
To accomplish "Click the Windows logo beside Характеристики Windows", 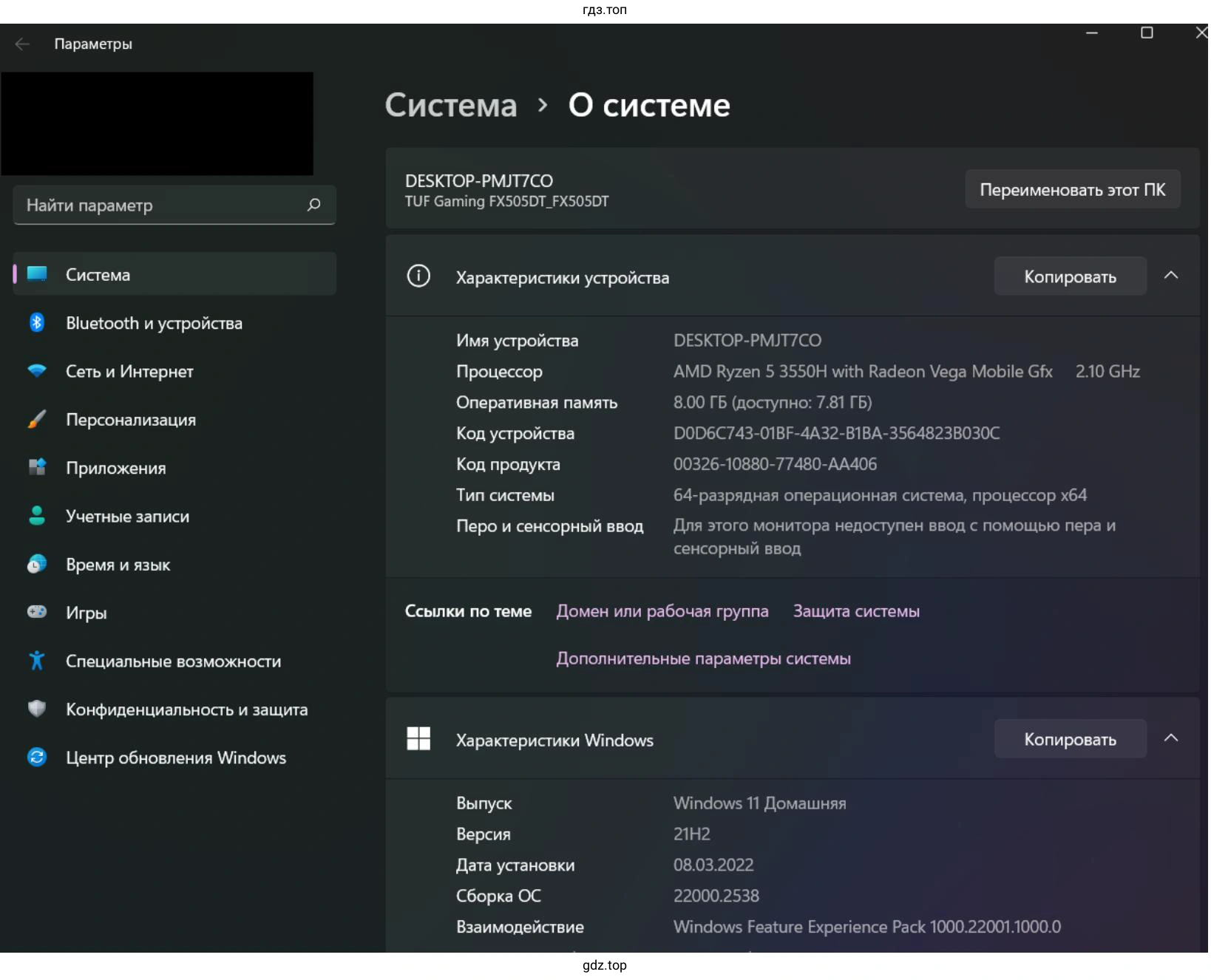I will point(418,739).
